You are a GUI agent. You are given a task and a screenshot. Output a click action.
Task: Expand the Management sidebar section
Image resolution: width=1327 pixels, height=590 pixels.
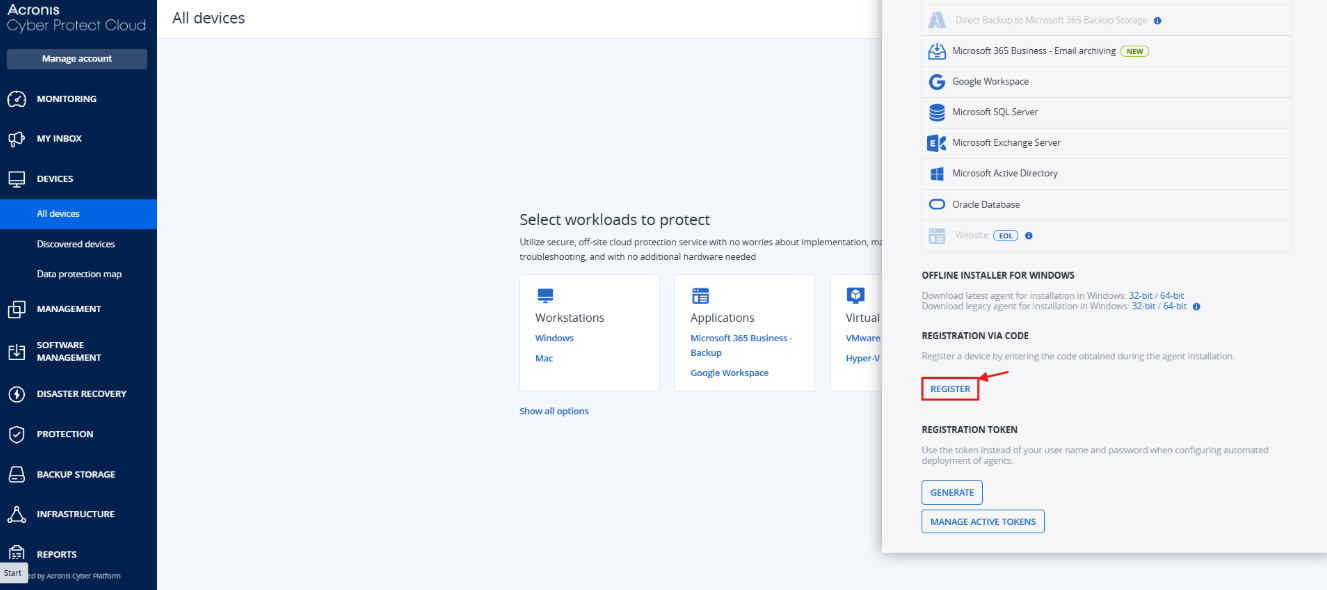(68, 309)
